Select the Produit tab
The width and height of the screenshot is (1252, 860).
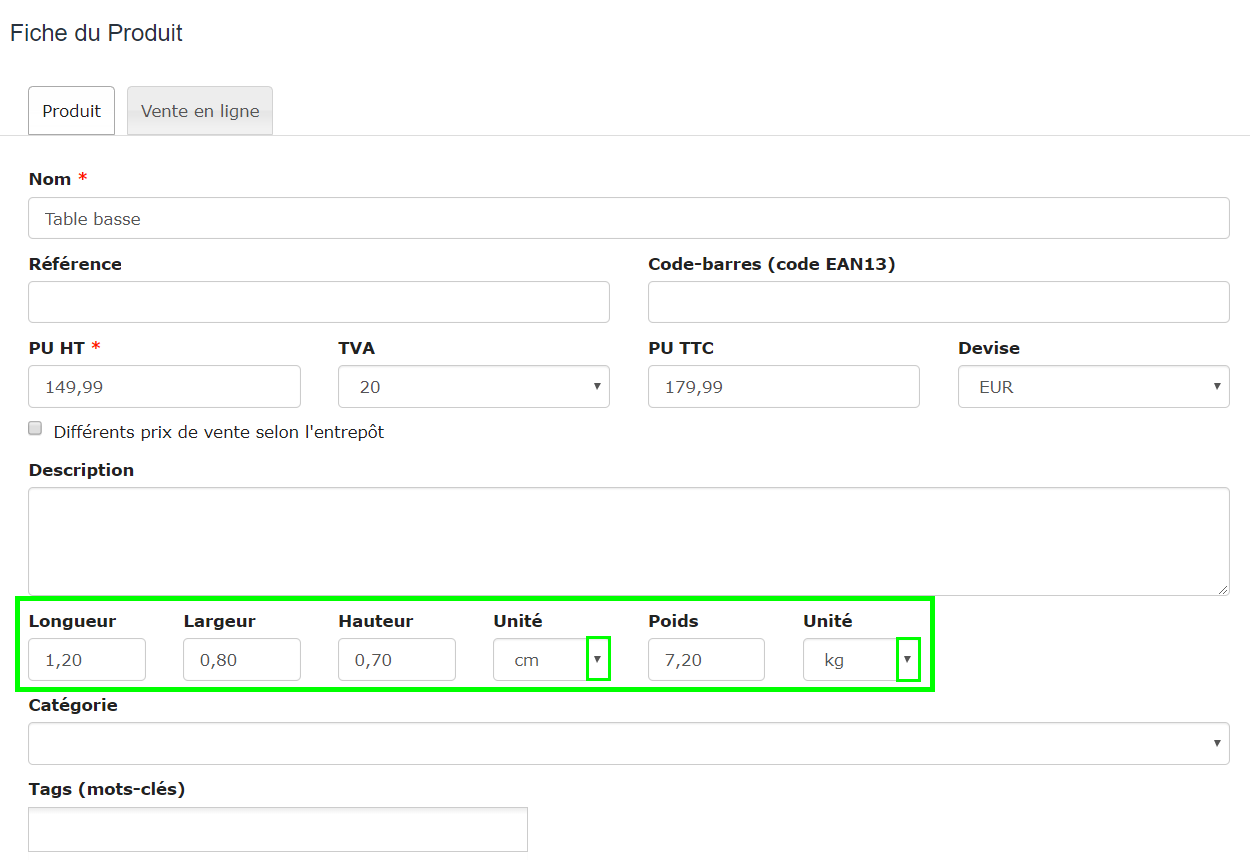pyautogui.click(x=71, y=110)
